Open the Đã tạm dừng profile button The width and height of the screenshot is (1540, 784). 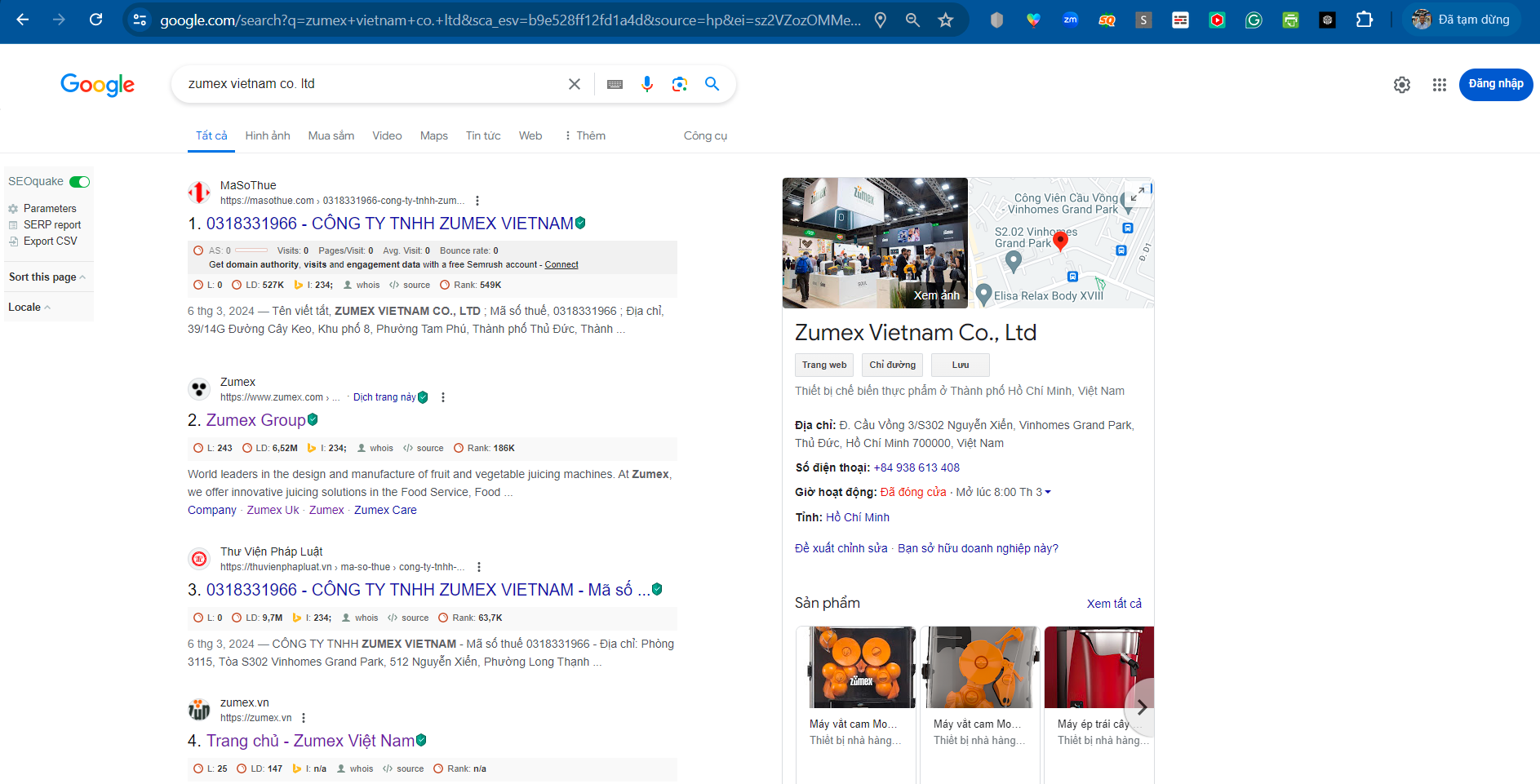1462,20
